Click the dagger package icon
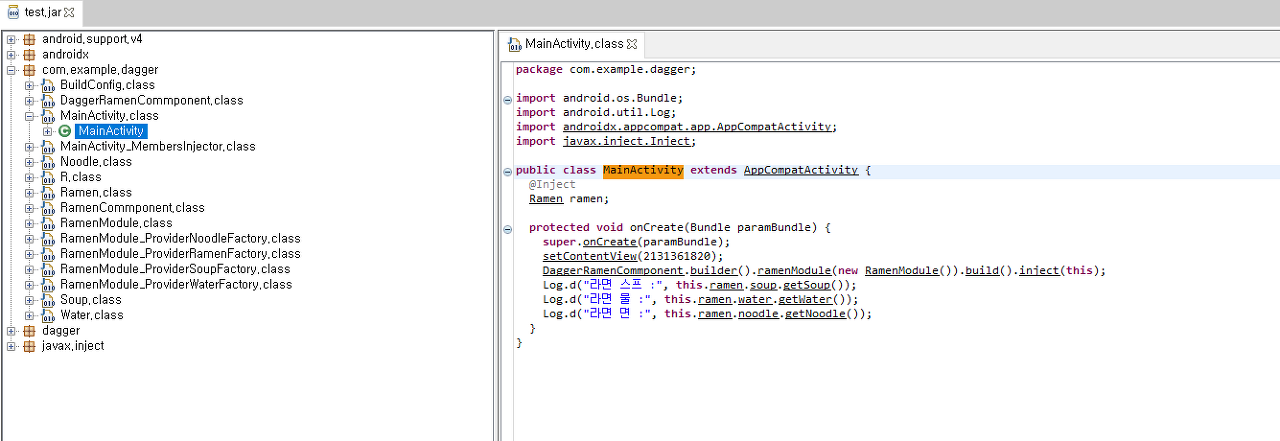 29,331
